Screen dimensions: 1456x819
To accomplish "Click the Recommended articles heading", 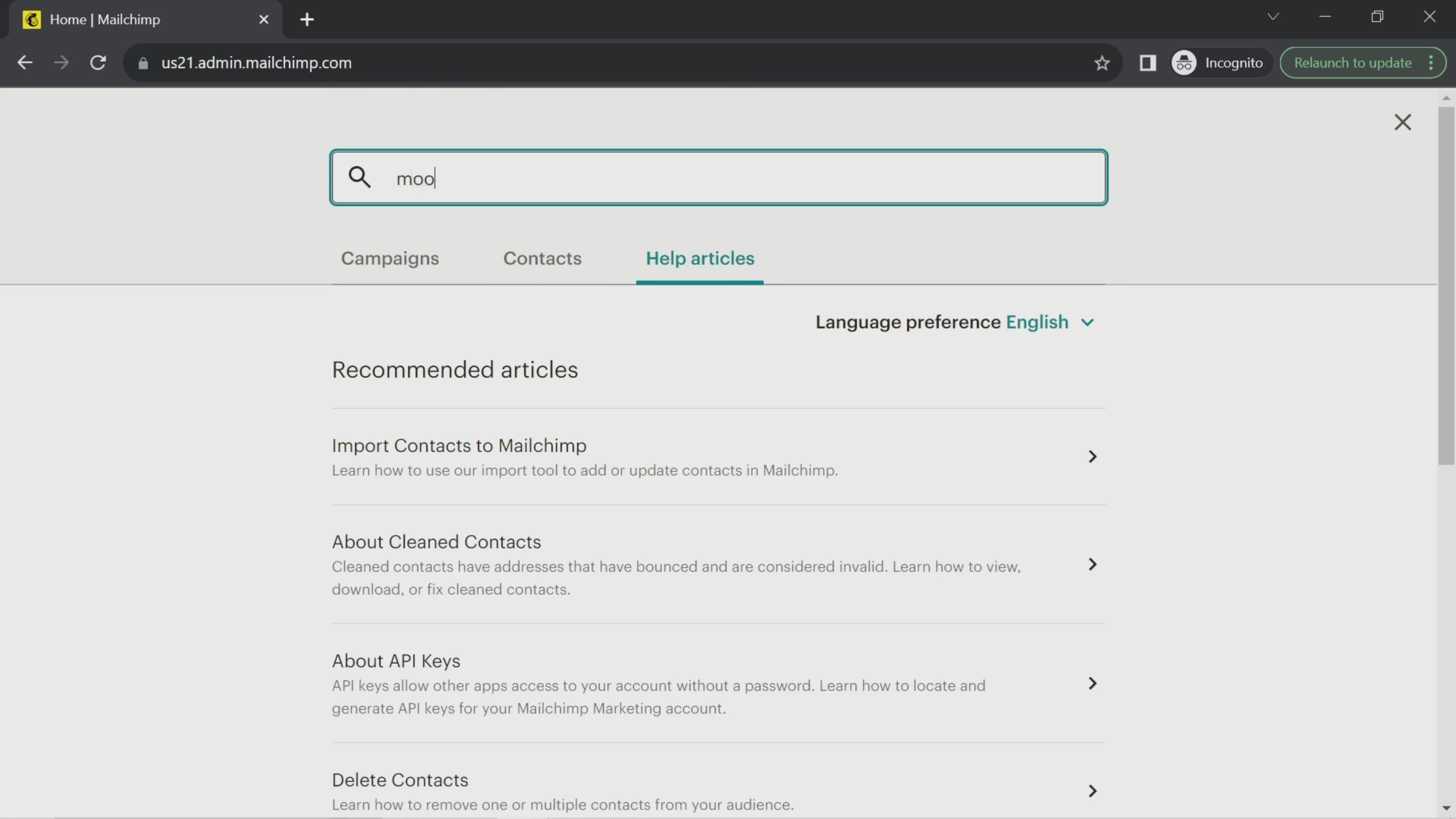I will click(455, 370).
